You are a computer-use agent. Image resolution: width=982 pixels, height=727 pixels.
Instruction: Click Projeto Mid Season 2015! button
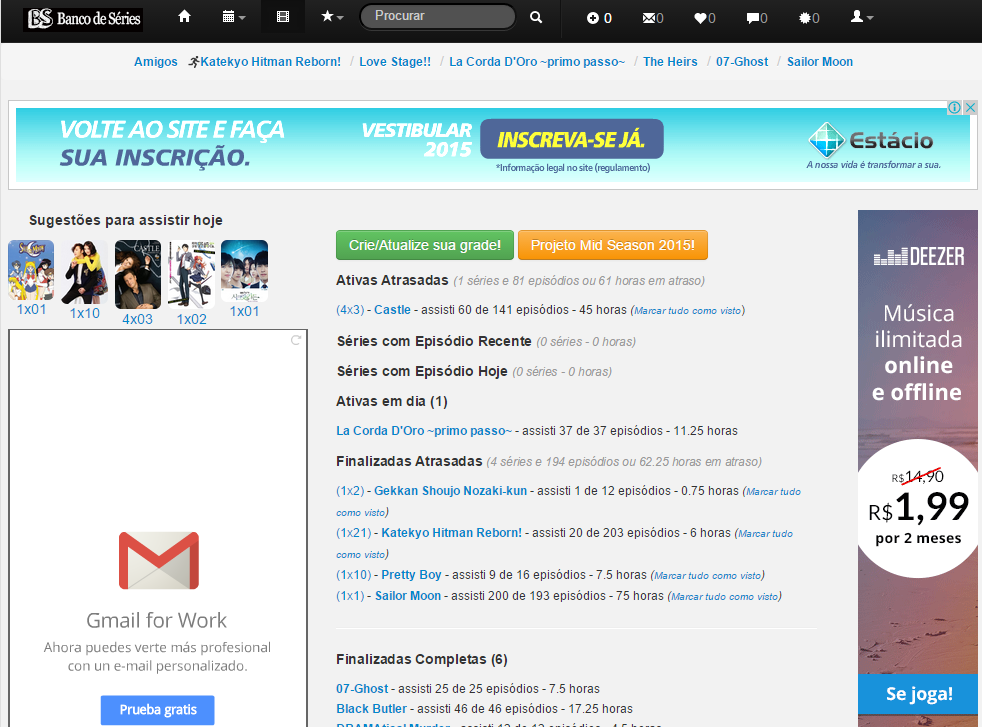tap(612, 245)
